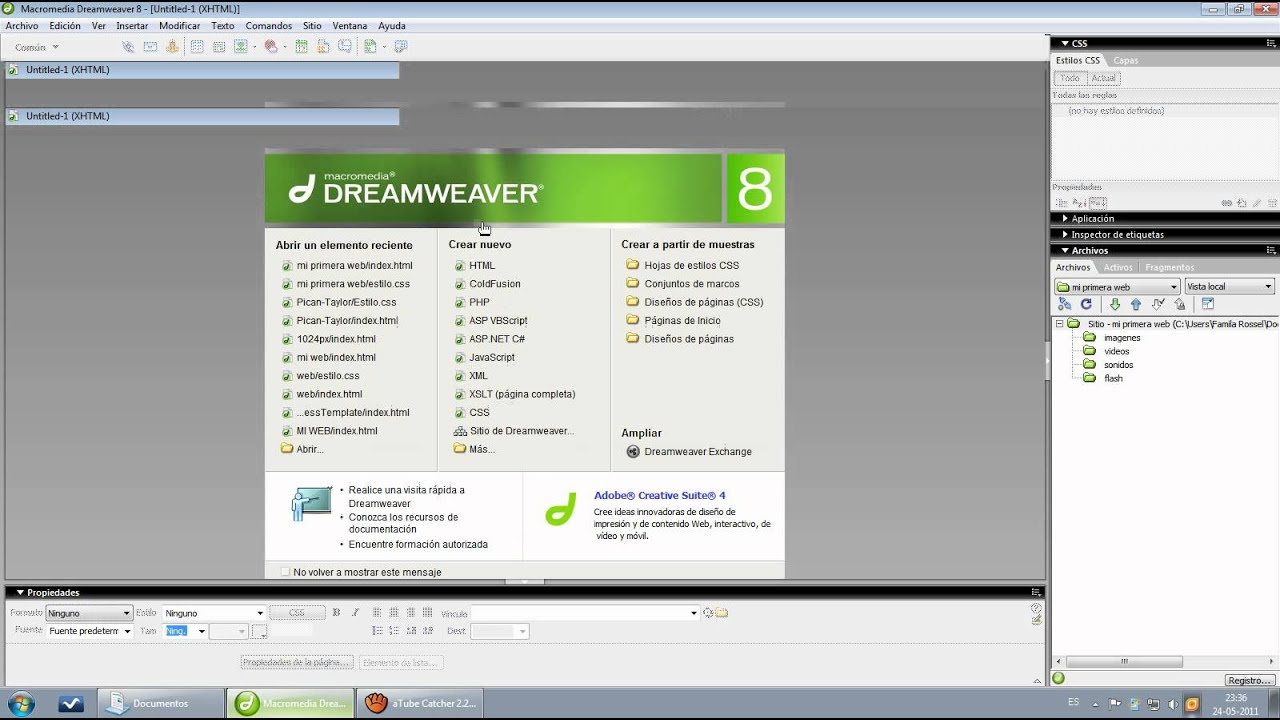
Task: Click the Check Out files icon
Action: pos(1158,304)
